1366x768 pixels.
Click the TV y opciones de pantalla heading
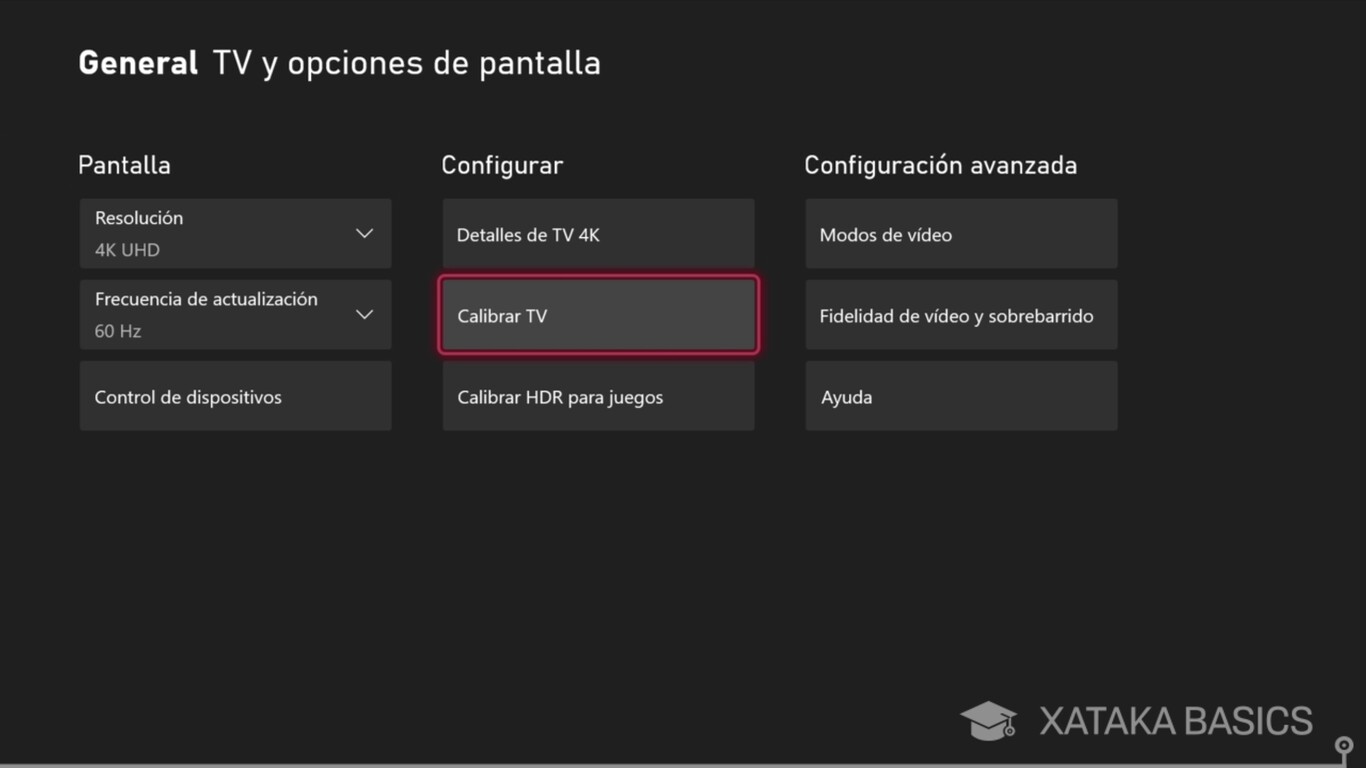405,62
